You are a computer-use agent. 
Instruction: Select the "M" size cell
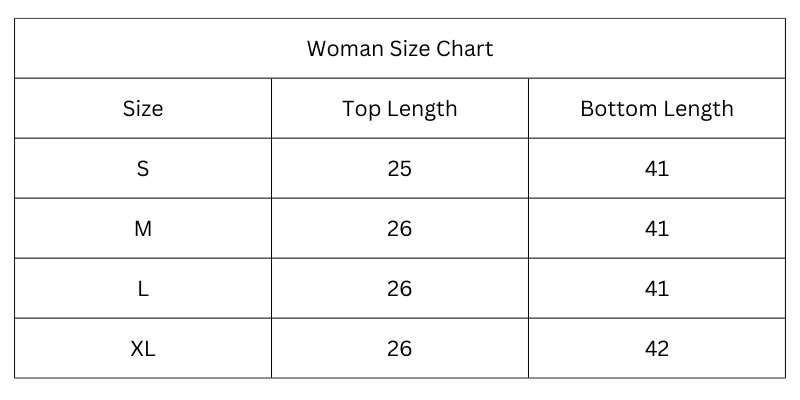pyautogui.click(x=143, y=228)
